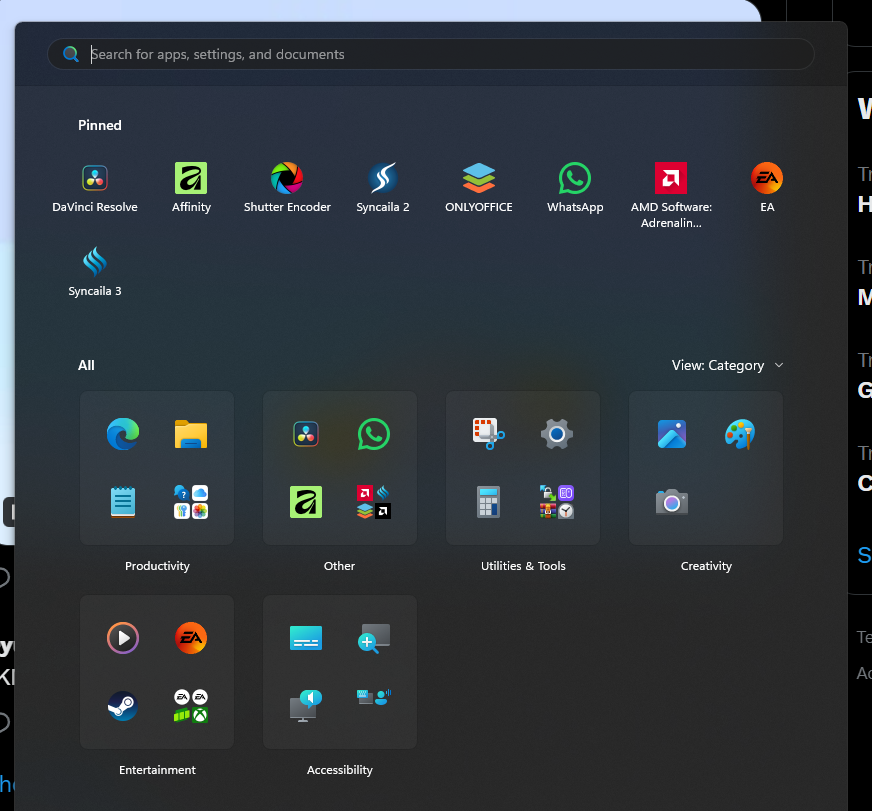Click the All section heading
The height and width of the screenshot is (811, 872).
(86, 365)
